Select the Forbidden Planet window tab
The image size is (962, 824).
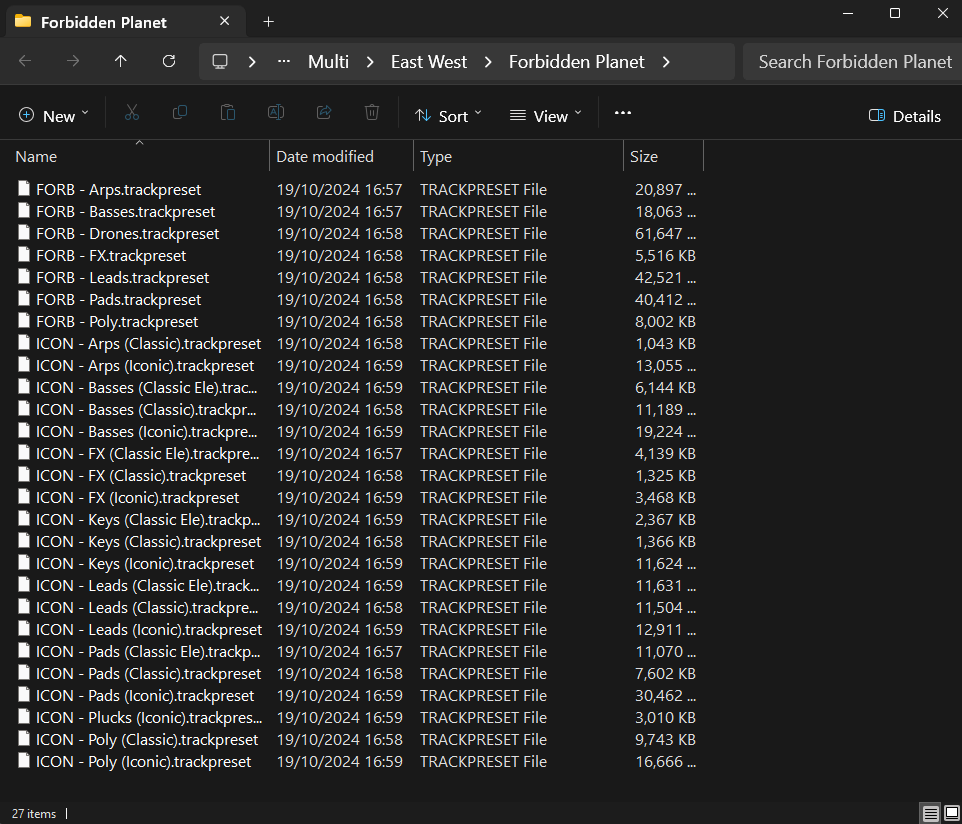pos(125,22)
